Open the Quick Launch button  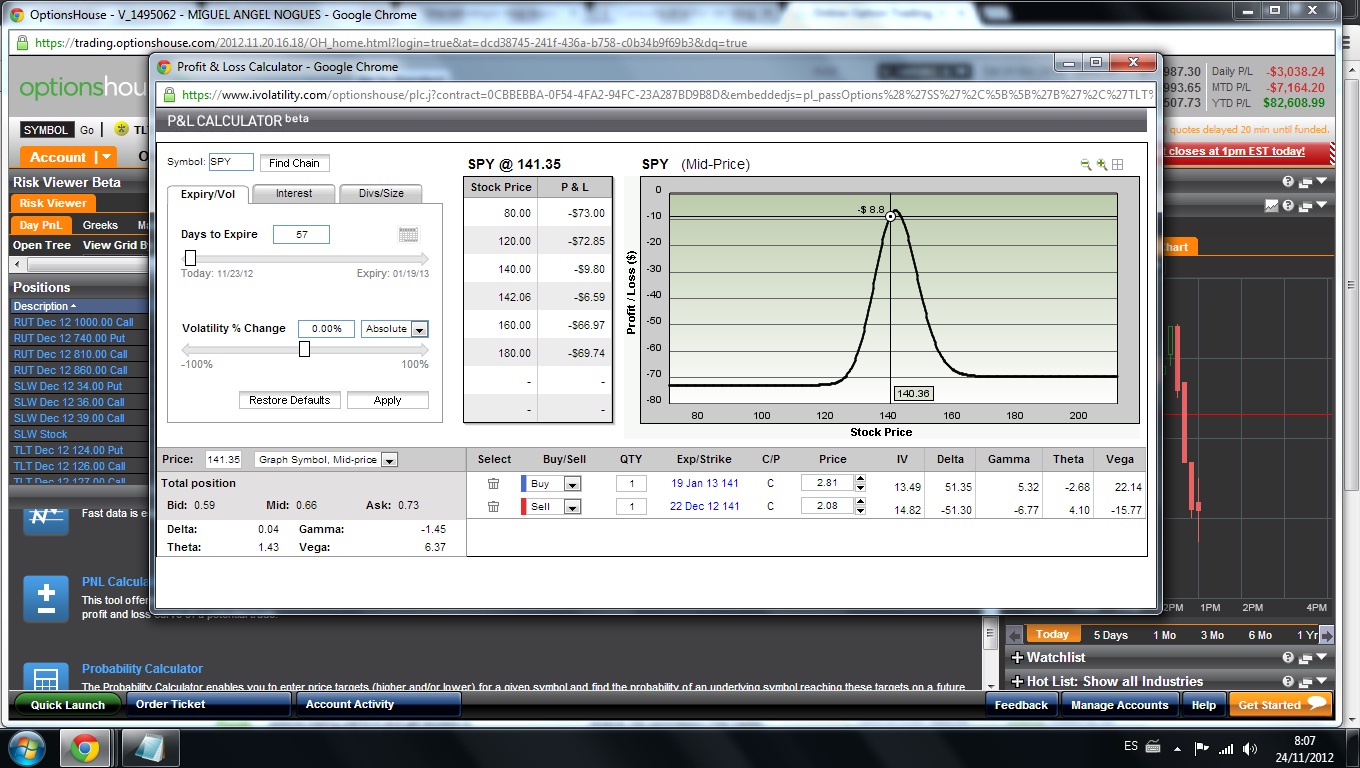(x=68, y=705)
